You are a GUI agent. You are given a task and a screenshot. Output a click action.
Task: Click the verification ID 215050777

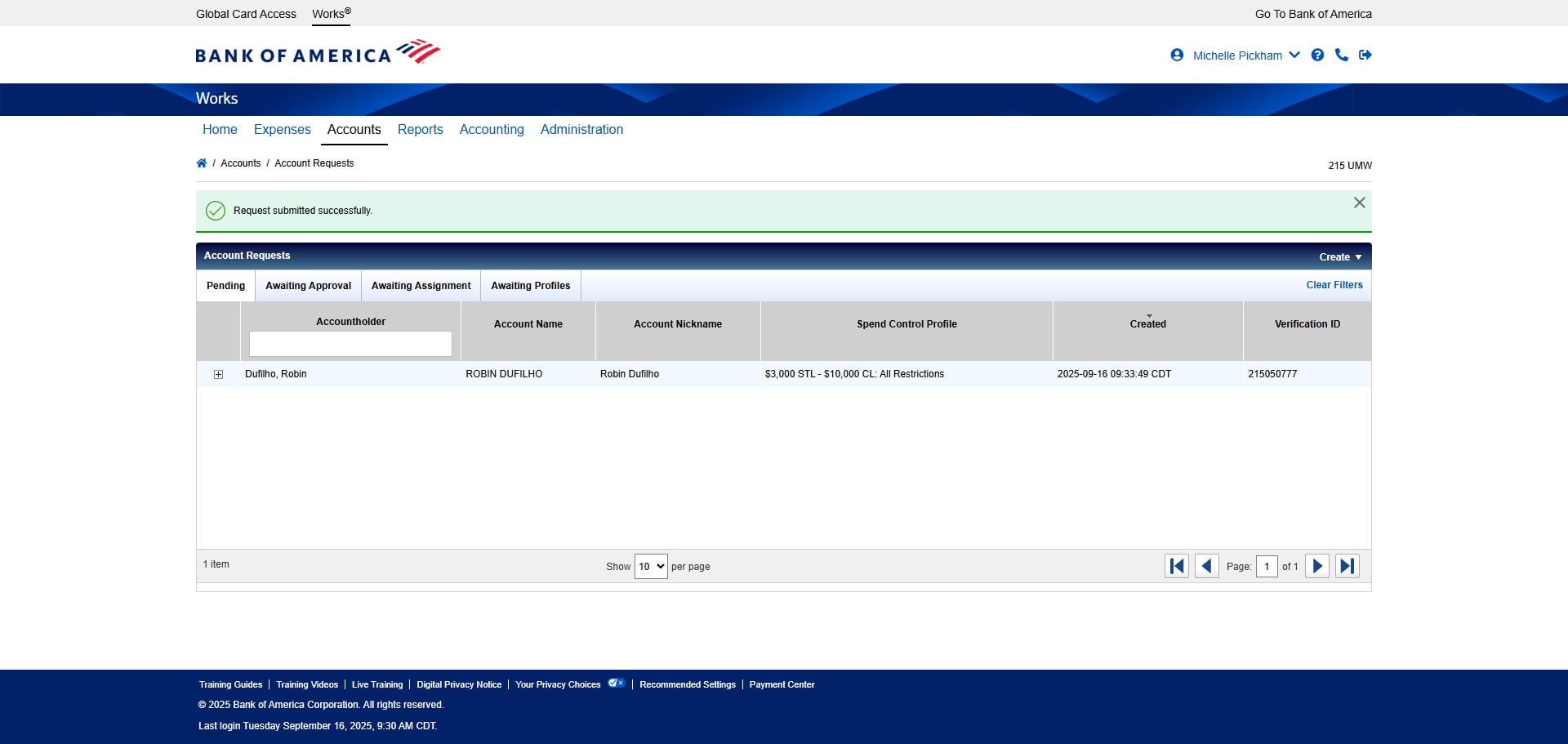(x=1272, y=374)
